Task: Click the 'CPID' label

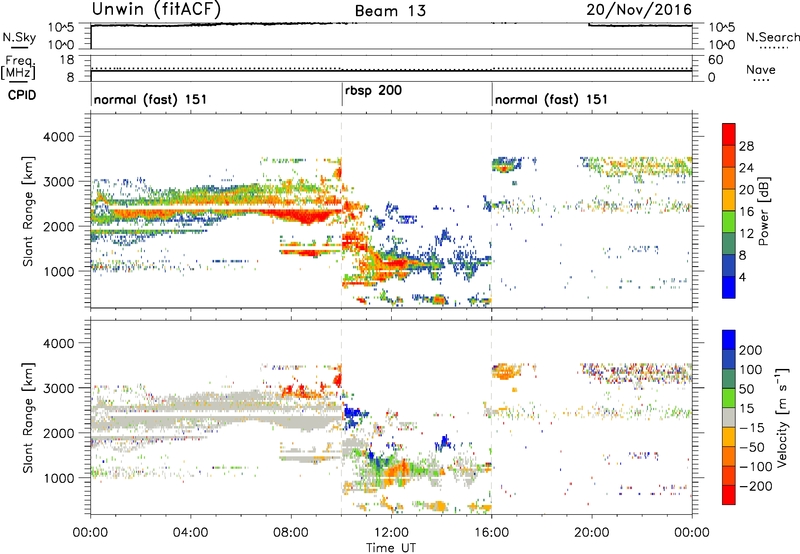Action: 22,95
